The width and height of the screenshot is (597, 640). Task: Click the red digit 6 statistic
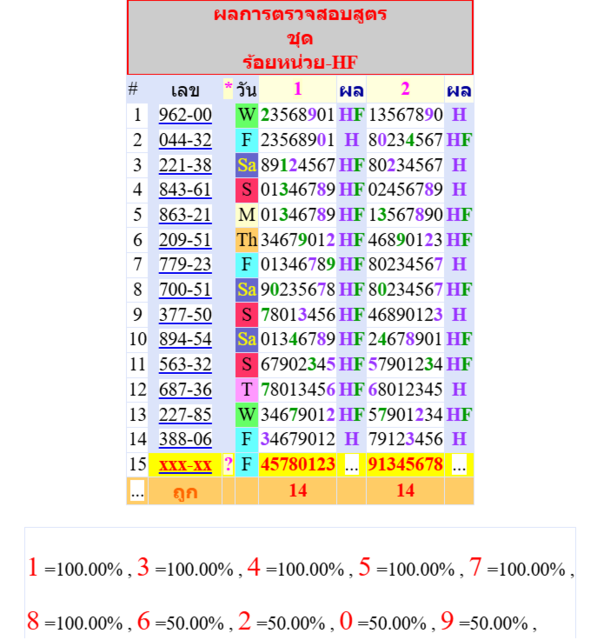143,621
